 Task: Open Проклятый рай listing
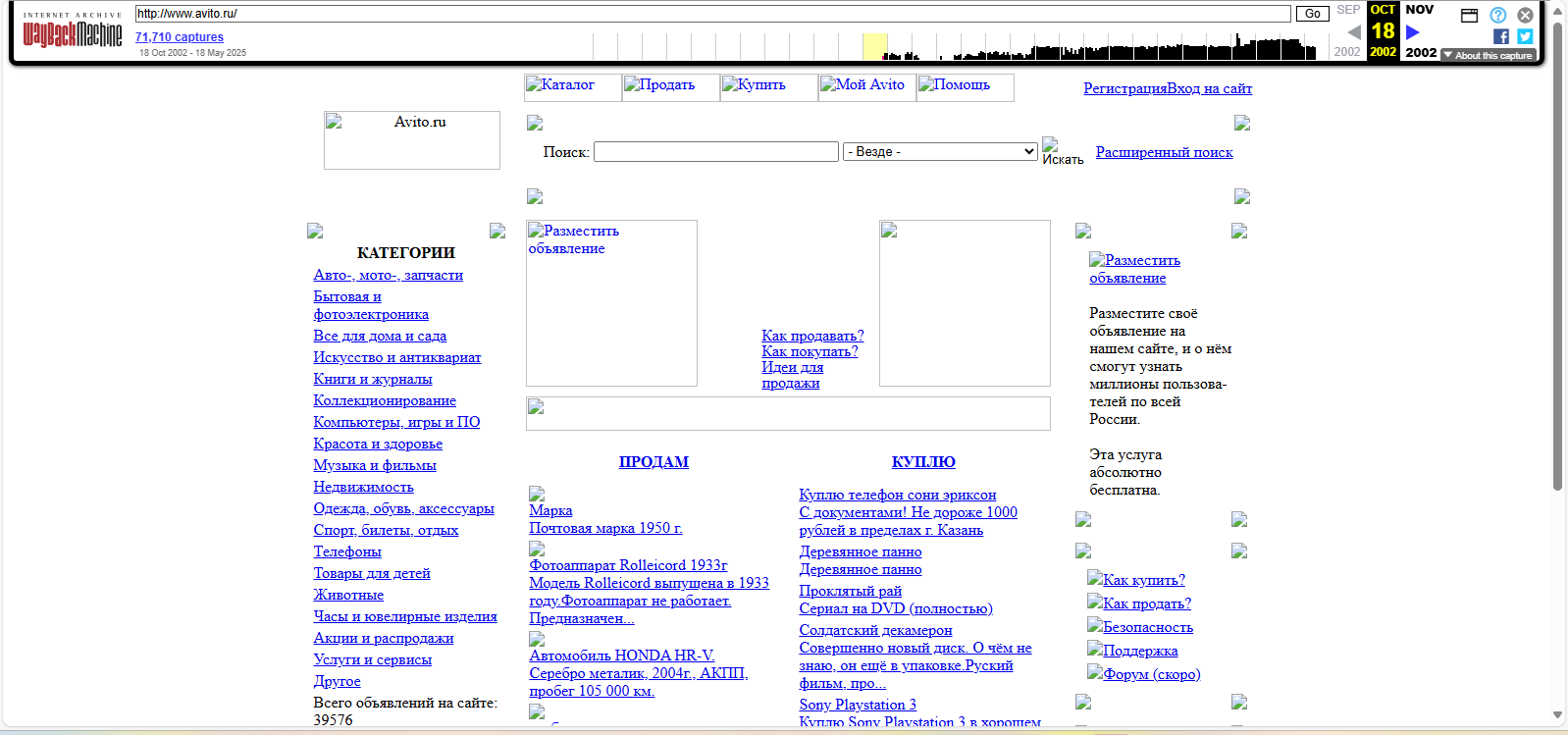(x=851, y=591)
